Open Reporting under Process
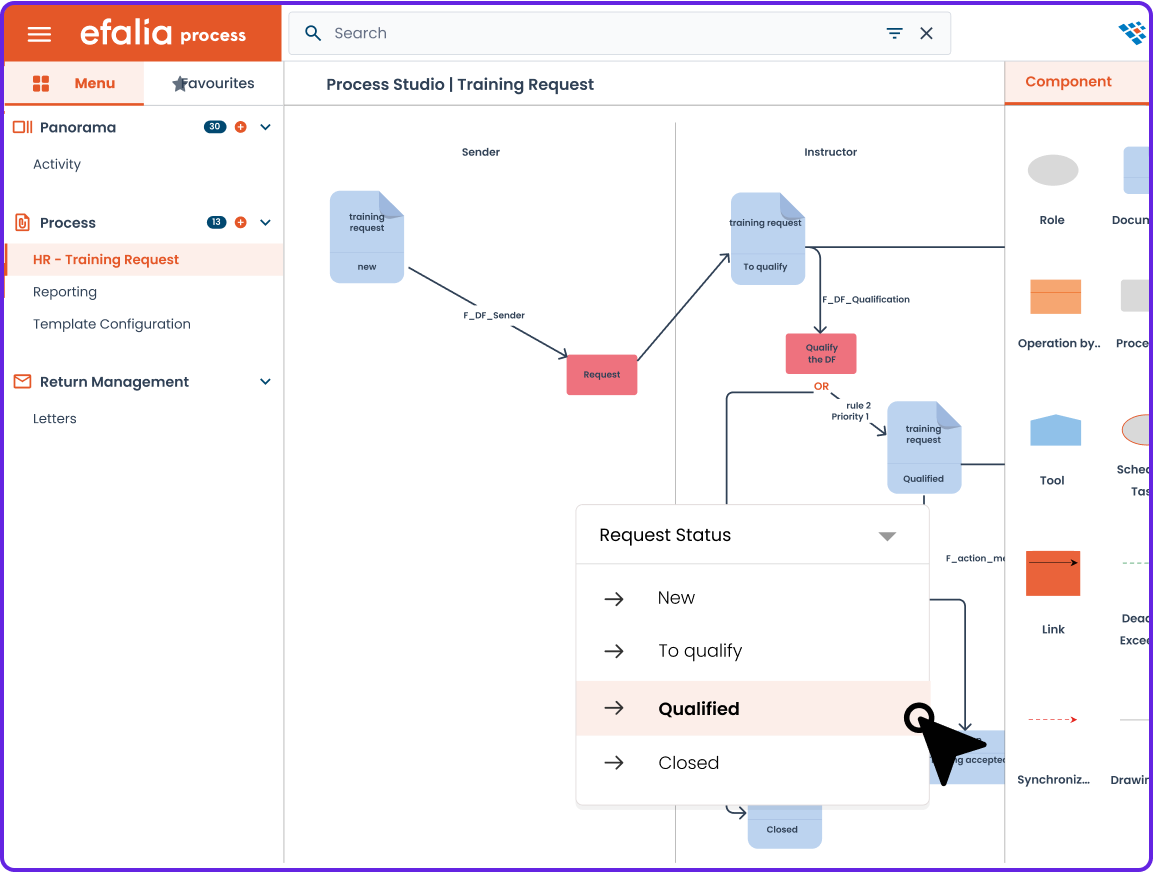 [x=65, y=291]
